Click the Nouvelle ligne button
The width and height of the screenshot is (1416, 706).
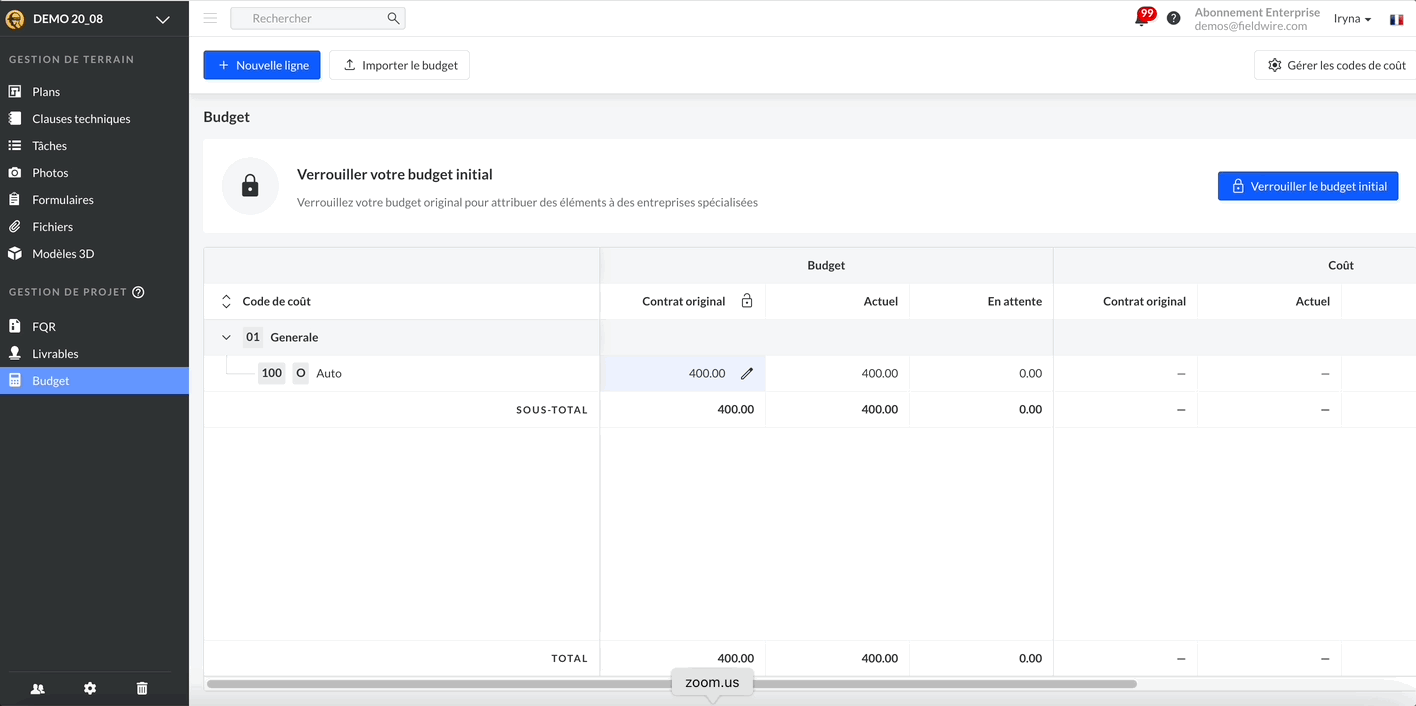pyautogui.click(x=262, y=65)
